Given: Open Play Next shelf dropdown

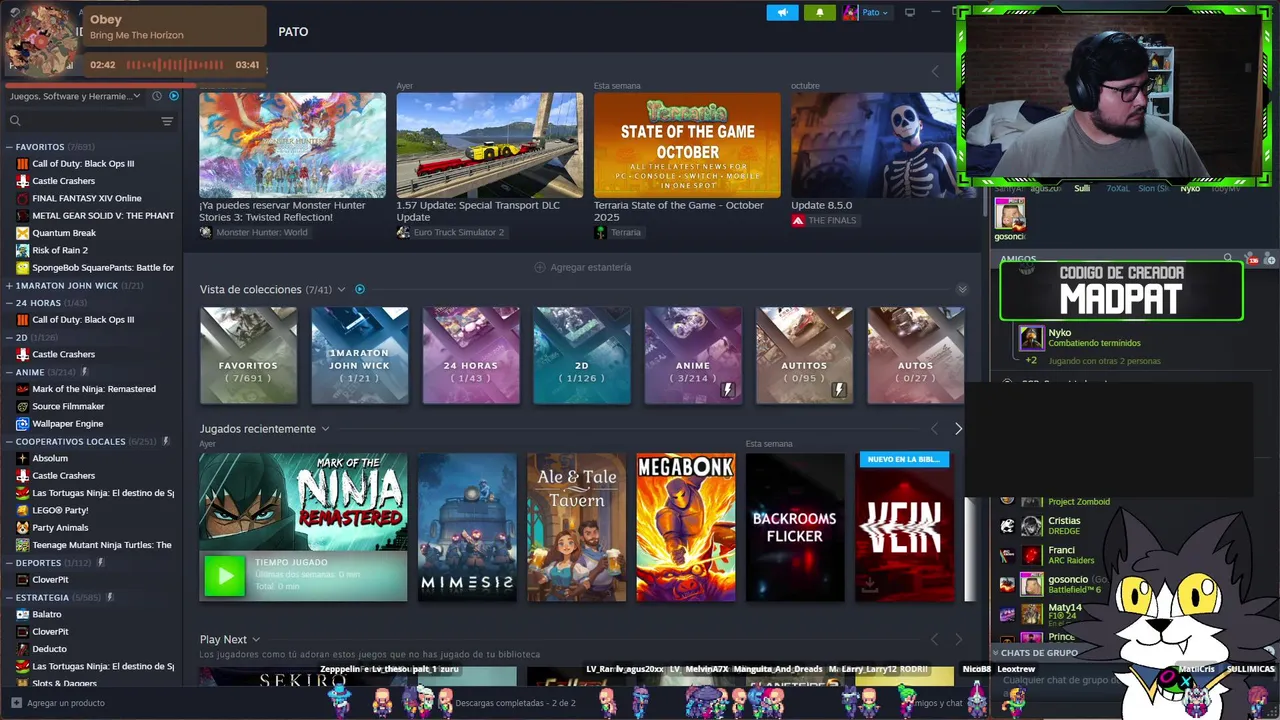Looking at the screenshot, I should click(x=256, y=640).
